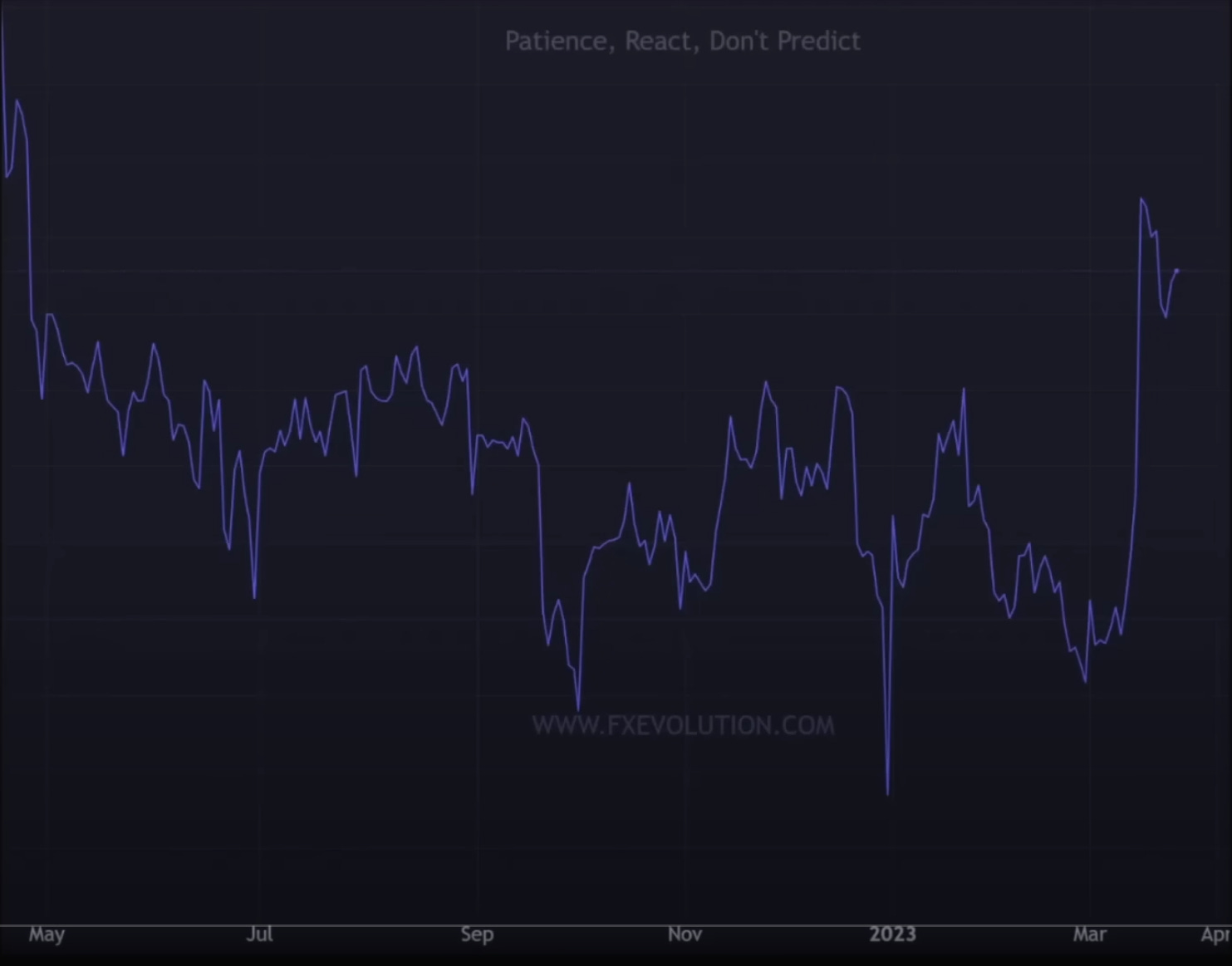Click the last data point marker on line

click(x=1176, y=271)
